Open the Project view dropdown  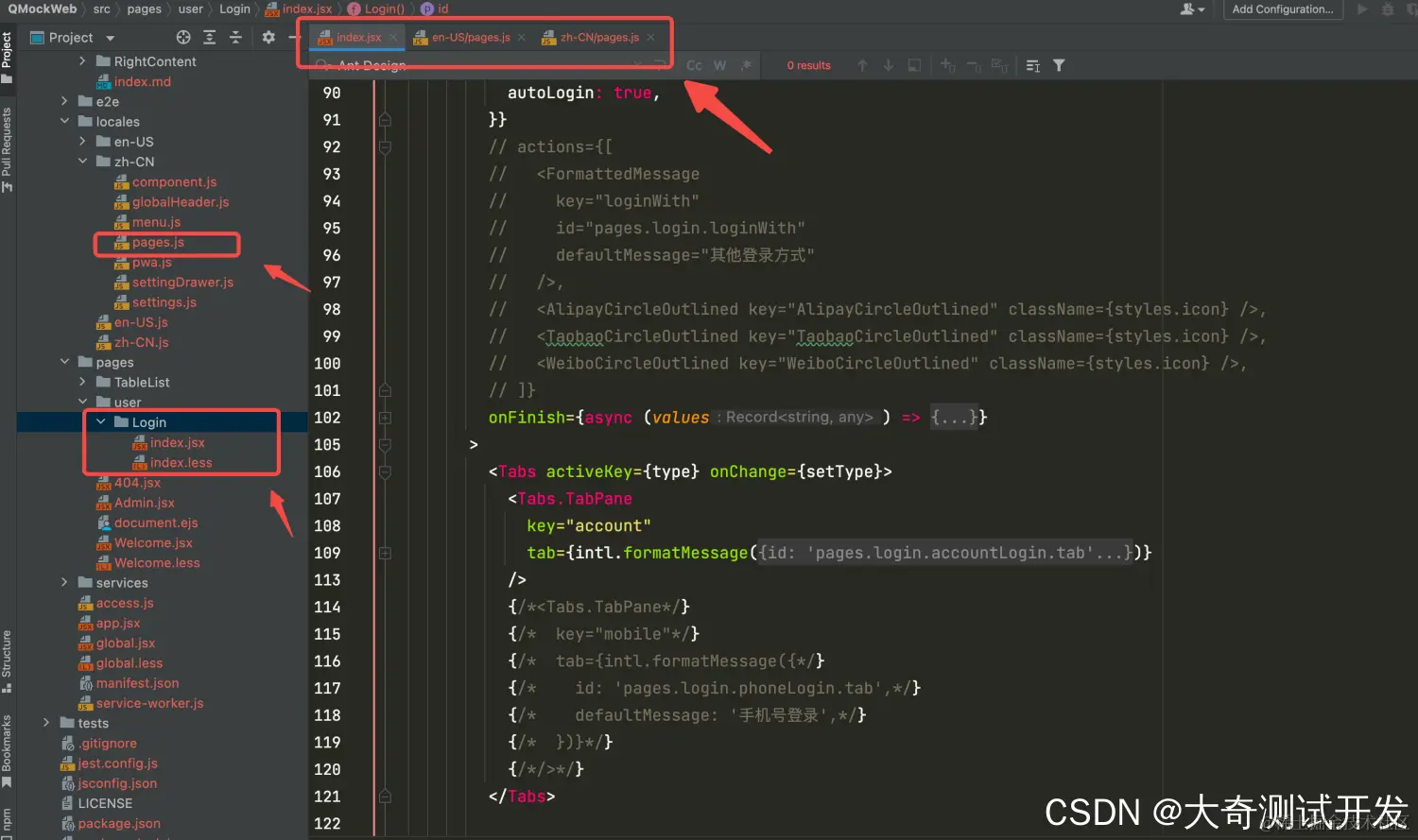click(111, 38)
